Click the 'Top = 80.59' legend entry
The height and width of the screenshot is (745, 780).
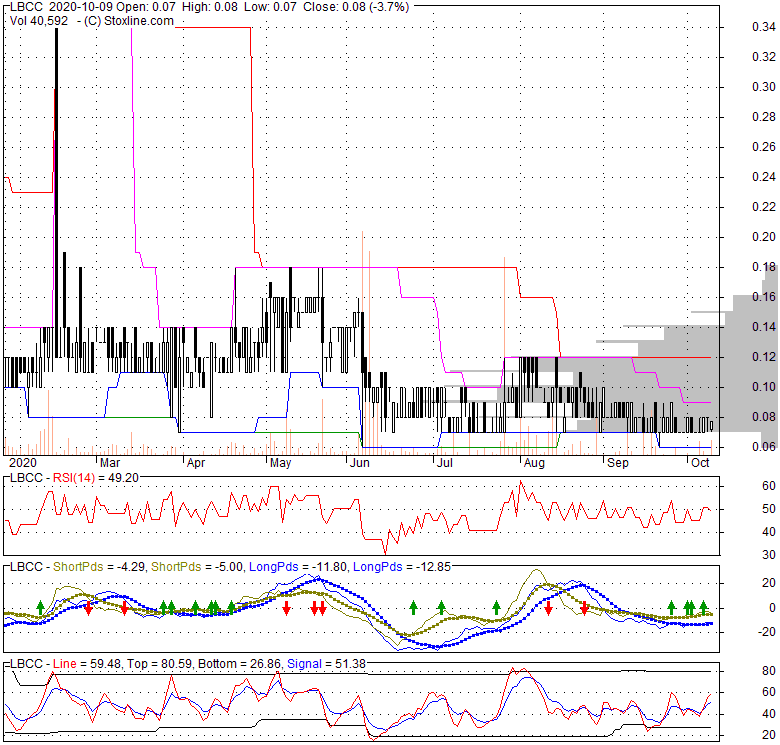[160, 664]
